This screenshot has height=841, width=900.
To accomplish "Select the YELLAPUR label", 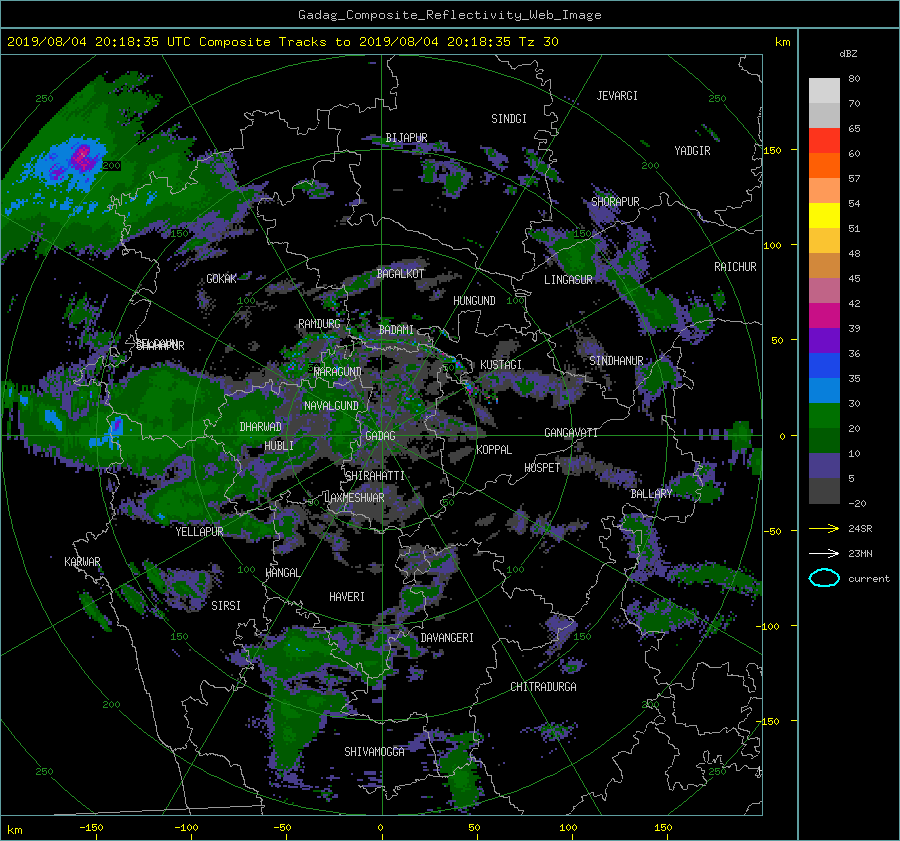I will 199,532.
